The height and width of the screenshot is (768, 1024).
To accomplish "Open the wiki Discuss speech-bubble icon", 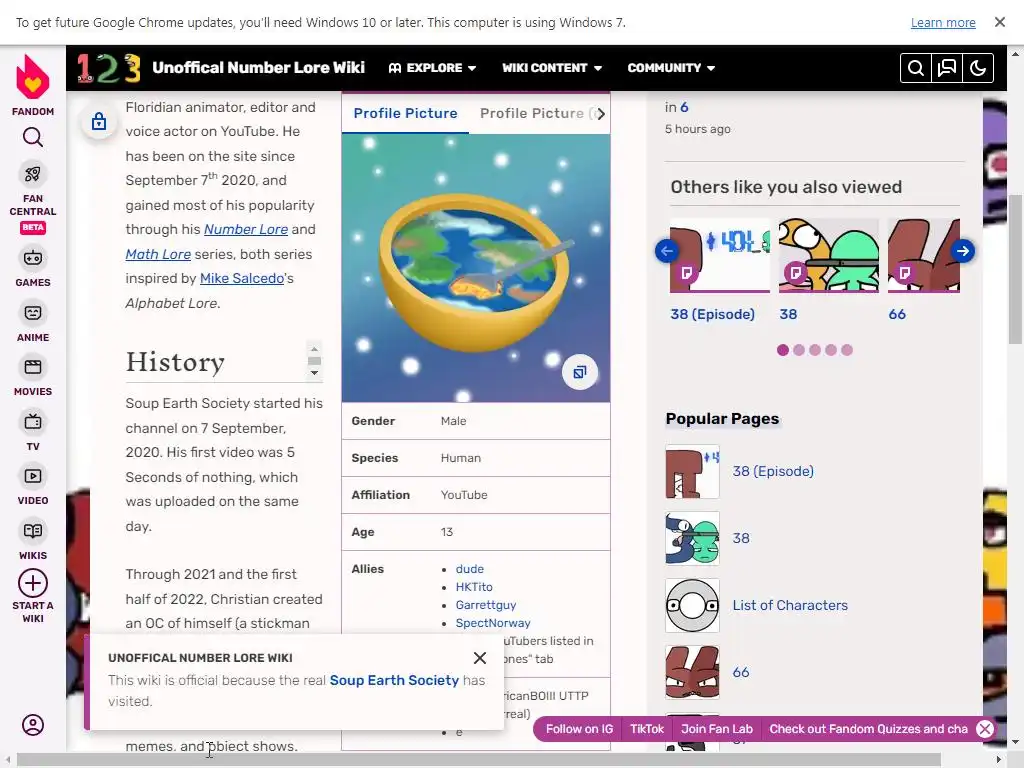I will (947, 68).
